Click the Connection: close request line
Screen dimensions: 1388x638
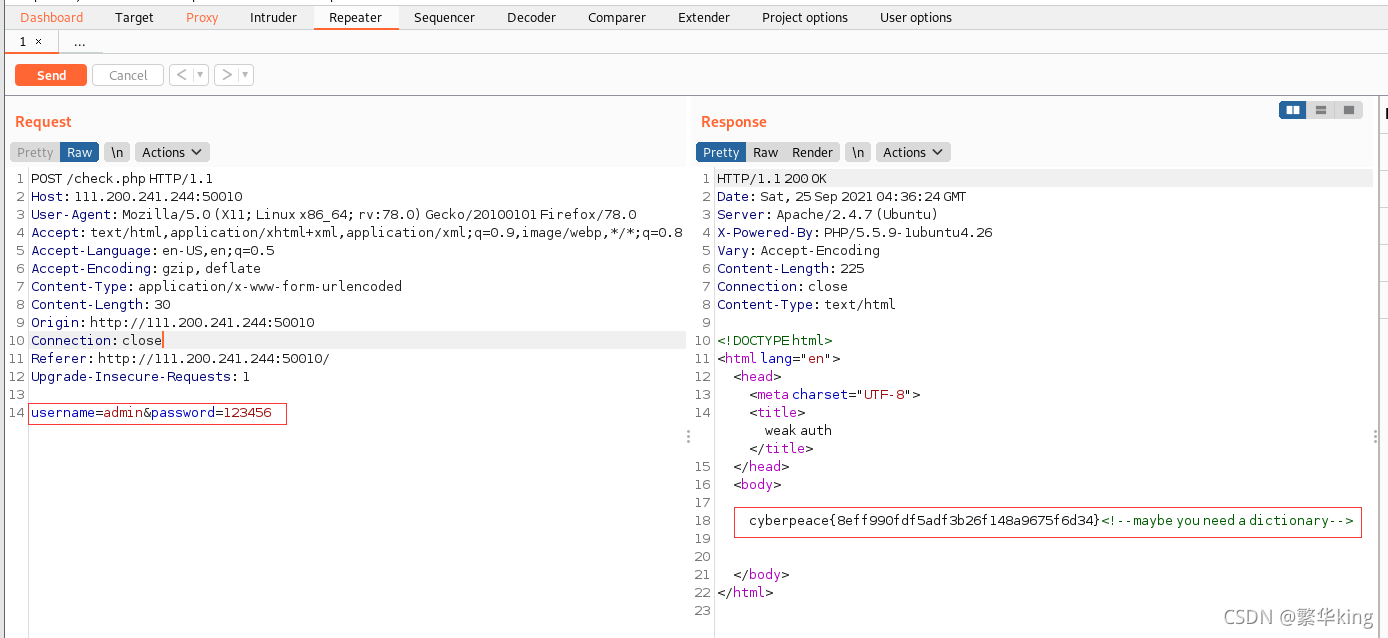point(96,340)
